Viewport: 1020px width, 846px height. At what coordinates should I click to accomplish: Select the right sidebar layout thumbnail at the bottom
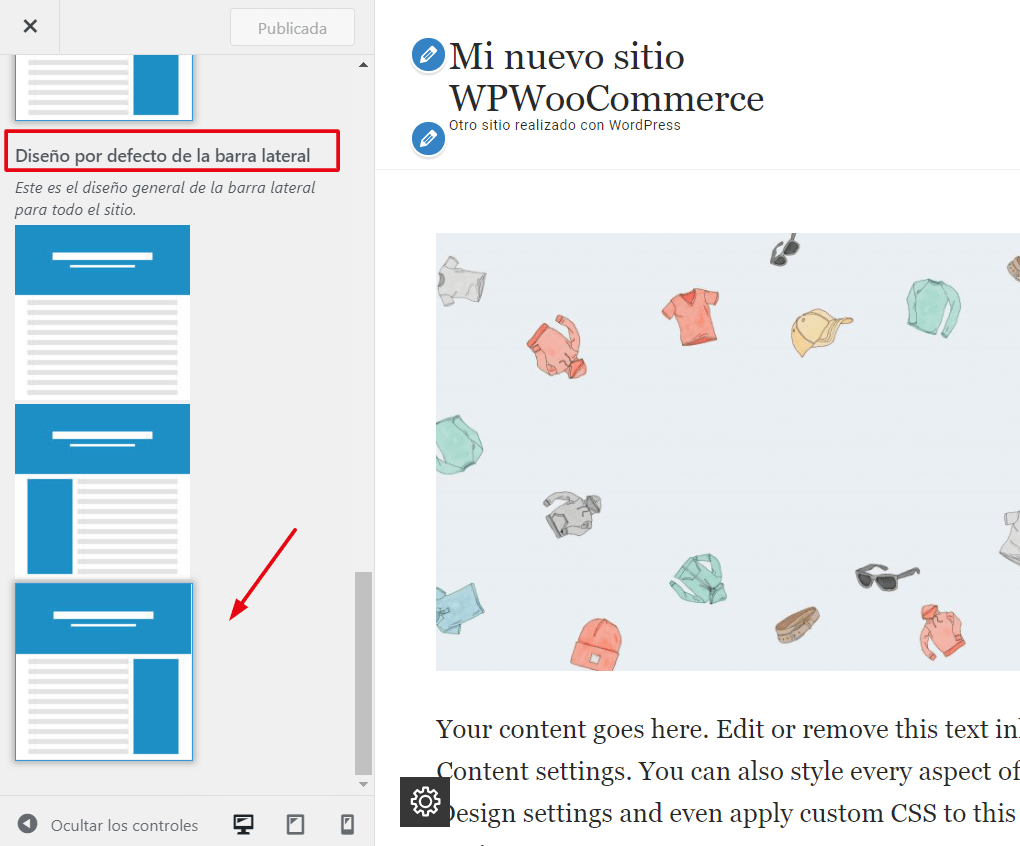click(103, 671)
